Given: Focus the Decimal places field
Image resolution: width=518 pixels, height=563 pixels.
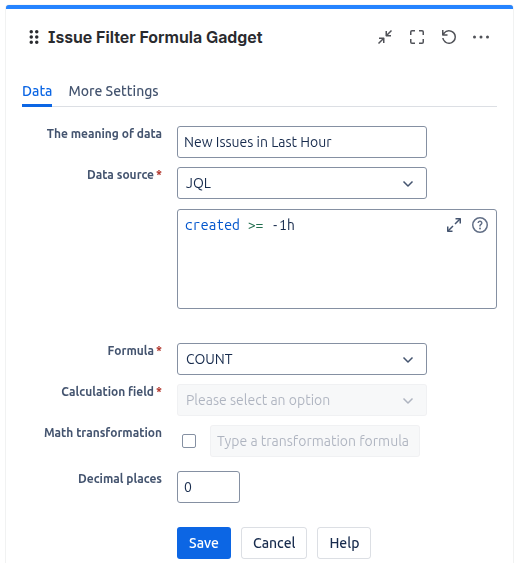Looking at the screenshot, I should [x=208, y=487].
